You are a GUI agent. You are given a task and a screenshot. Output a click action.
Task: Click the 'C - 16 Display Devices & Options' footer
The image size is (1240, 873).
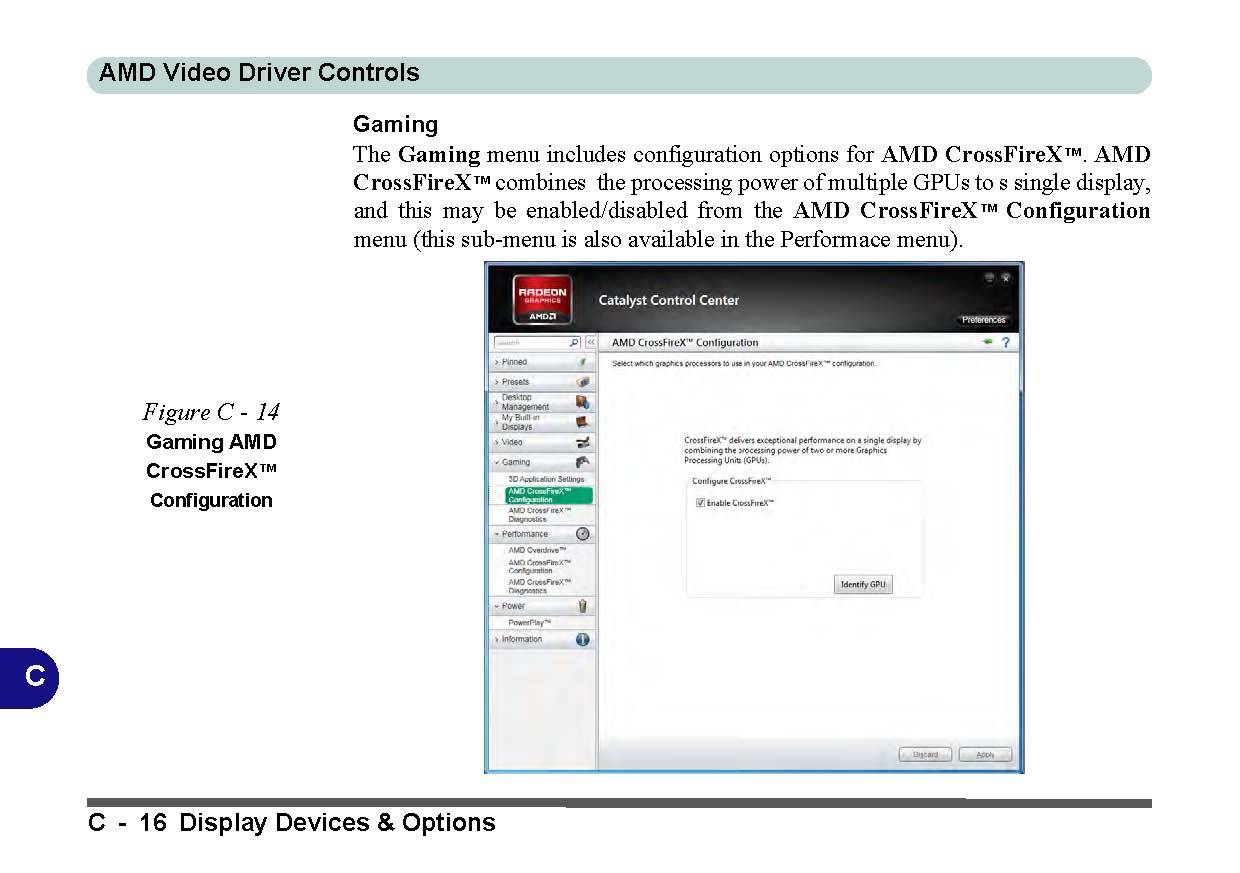pos(292,822)
